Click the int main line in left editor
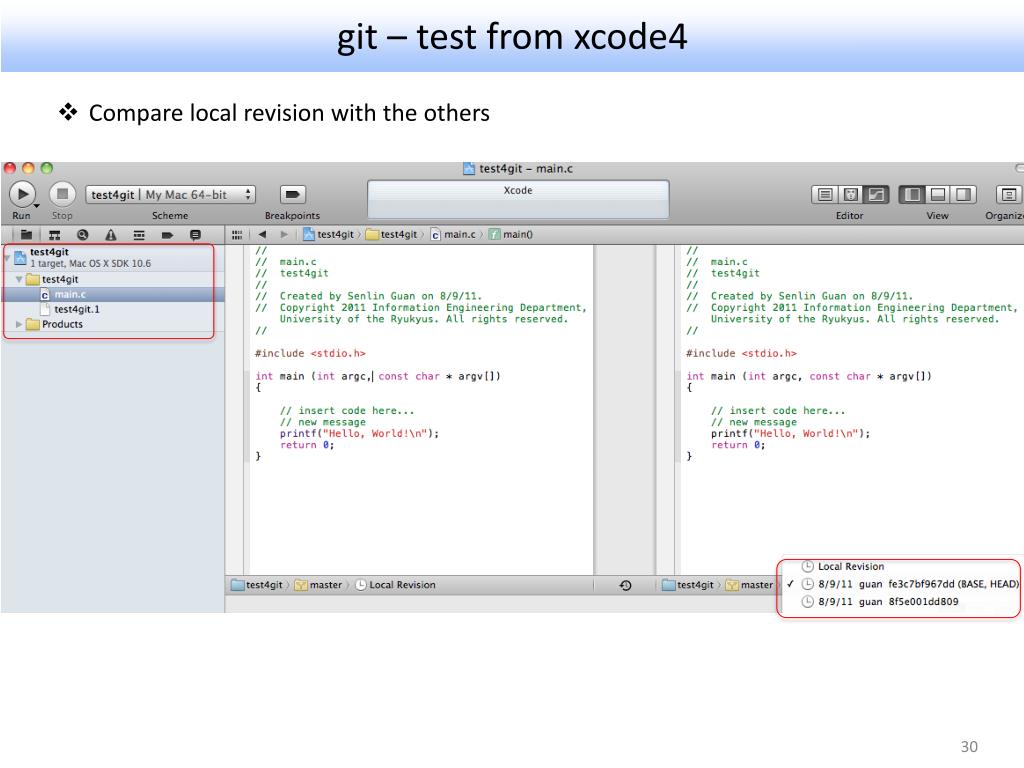This screenshot has width=1024, height=768. tap(378, 376)
